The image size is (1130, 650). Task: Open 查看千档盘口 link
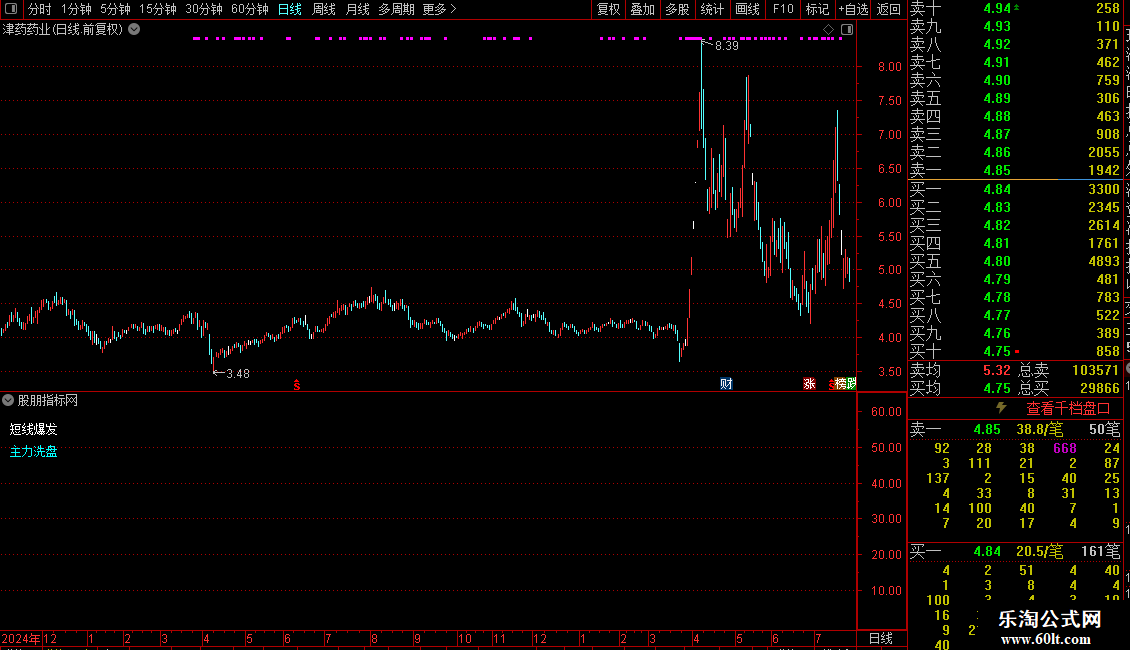(1068, 409)
